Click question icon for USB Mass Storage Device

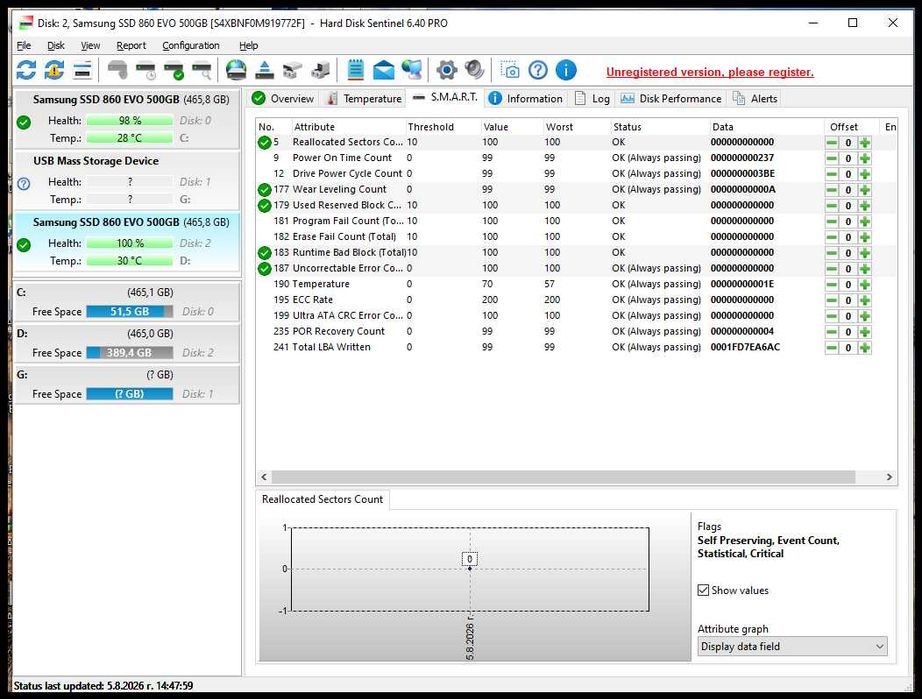24,184
